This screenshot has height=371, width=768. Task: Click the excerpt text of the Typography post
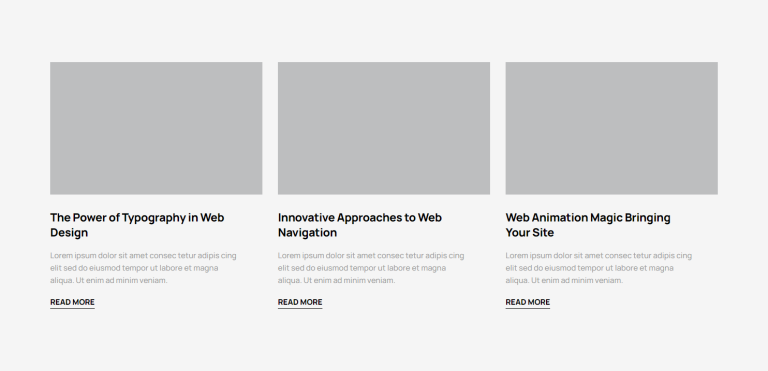(x=143, y=268)
